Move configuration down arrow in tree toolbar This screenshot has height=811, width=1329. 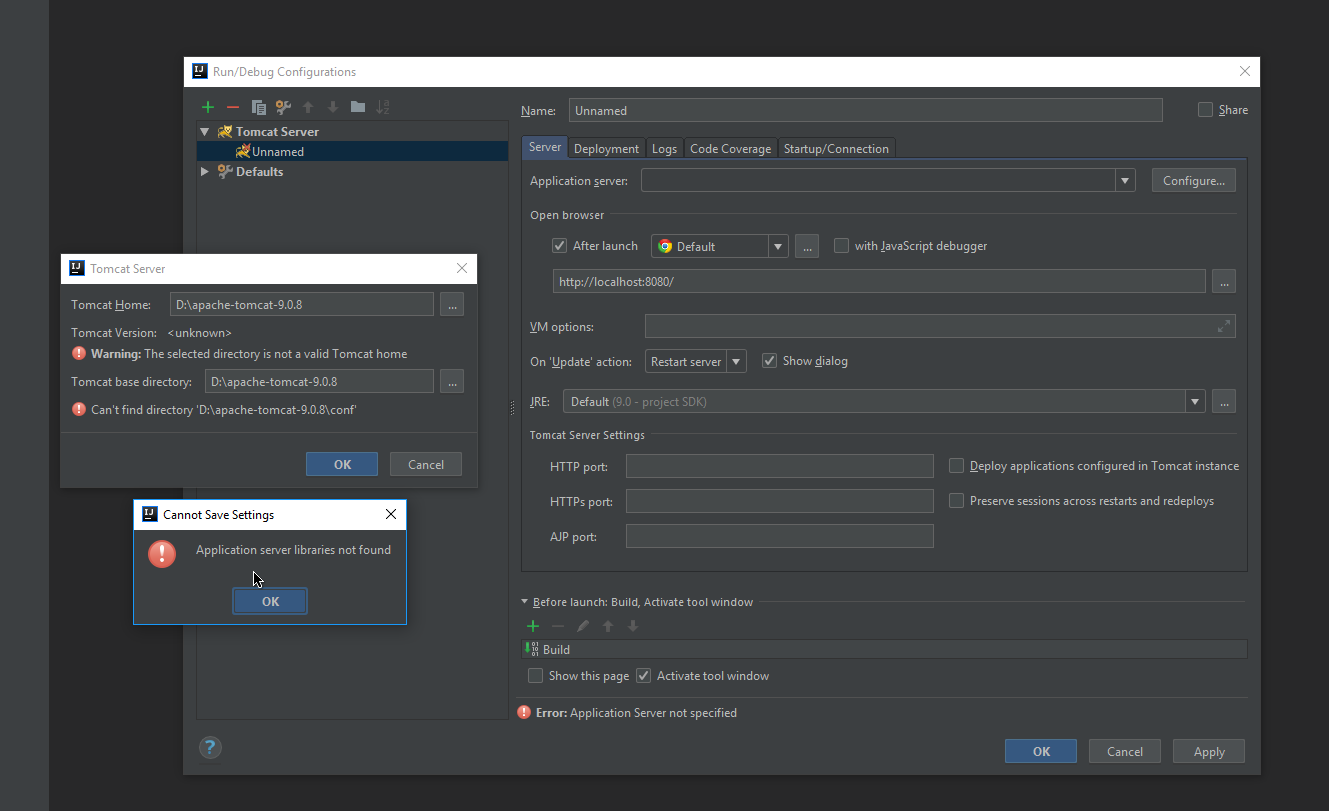pyautogui.click(x=333, y=107)
